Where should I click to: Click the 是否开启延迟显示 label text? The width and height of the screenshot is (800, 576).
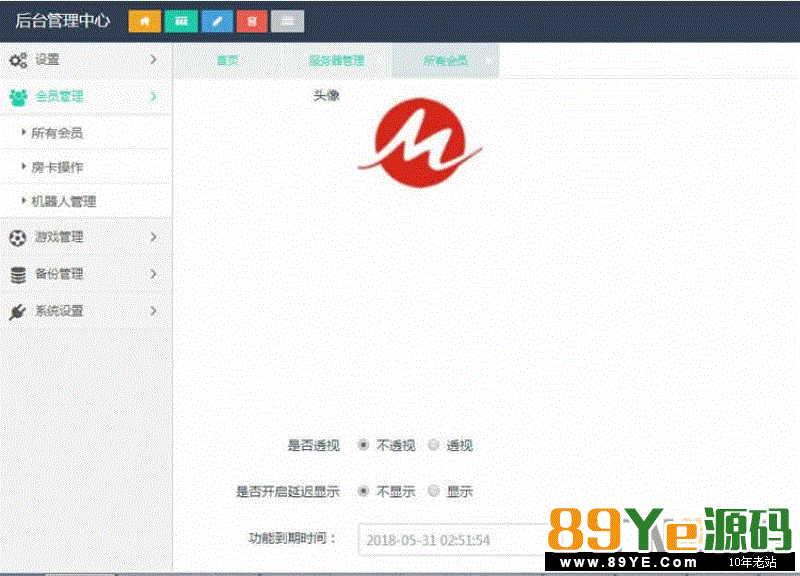pyautogui.click(x=288, y=492)
